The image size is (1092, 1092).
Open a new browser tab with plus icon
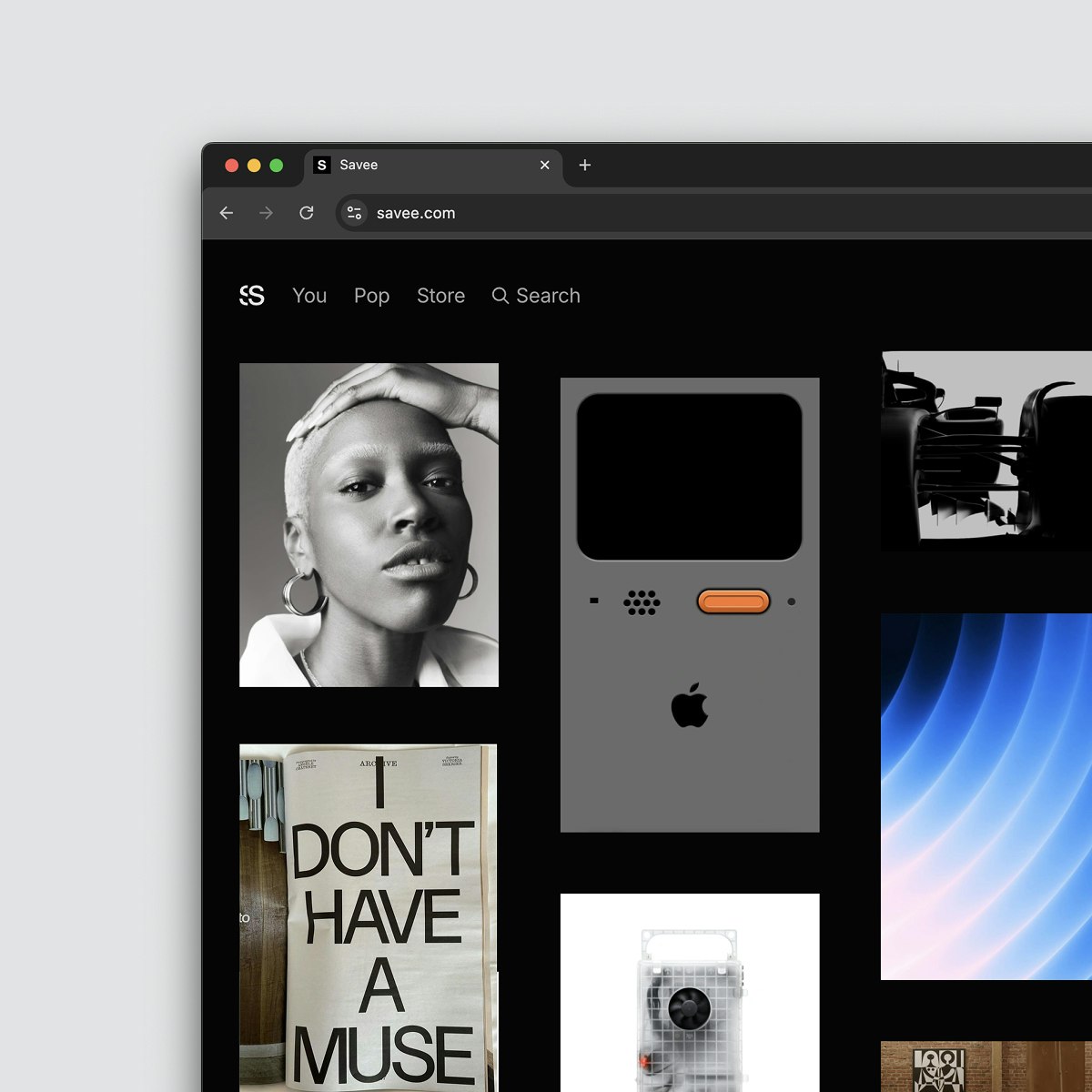[x=585, y=165]
